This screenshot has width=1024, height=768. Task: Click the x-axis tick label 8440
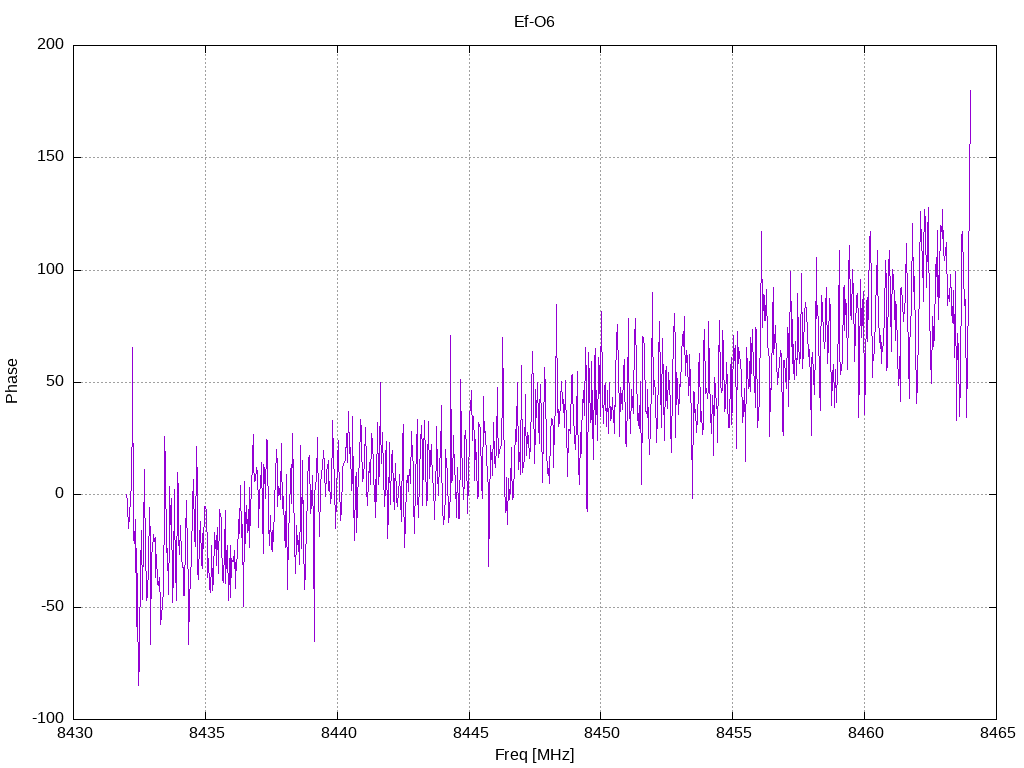338,733
